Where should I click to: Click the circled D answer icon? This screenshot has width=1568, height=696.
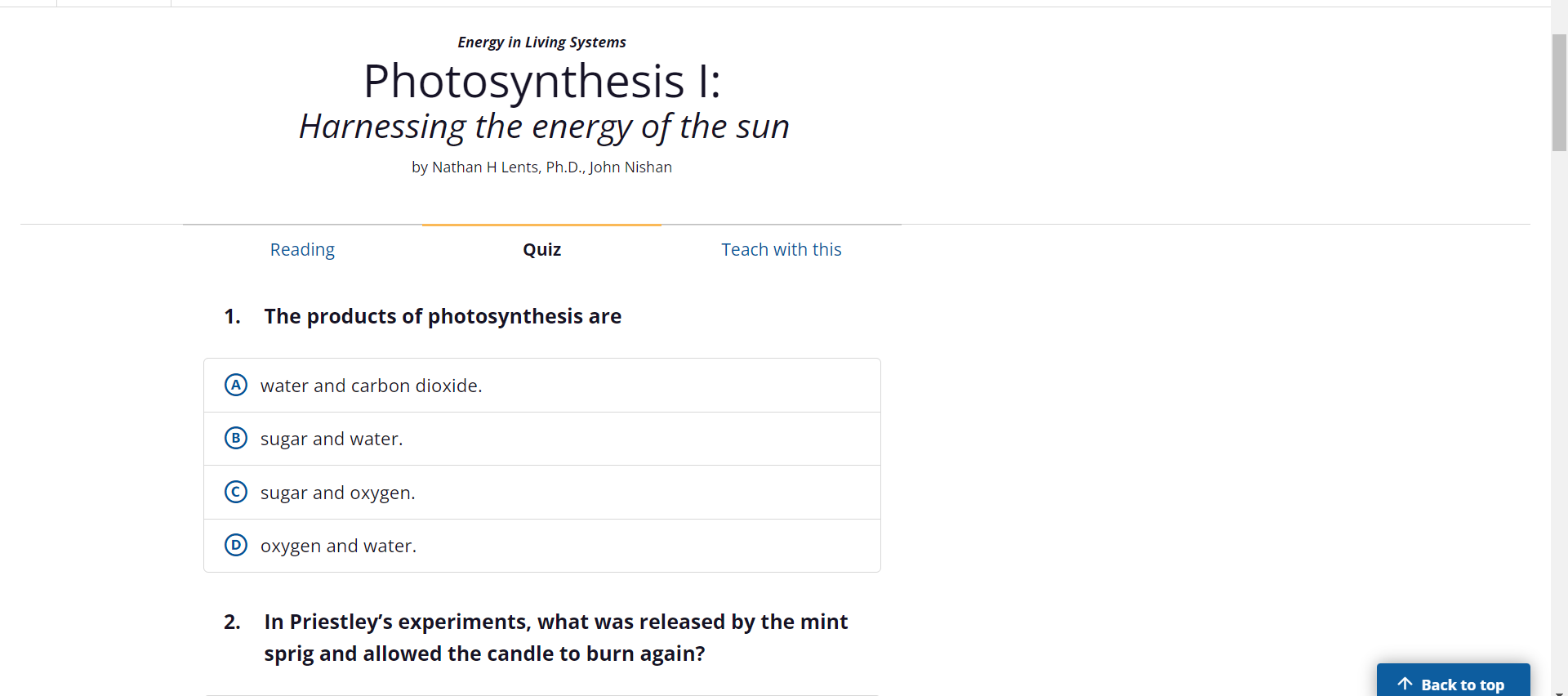tap(235, 545)
